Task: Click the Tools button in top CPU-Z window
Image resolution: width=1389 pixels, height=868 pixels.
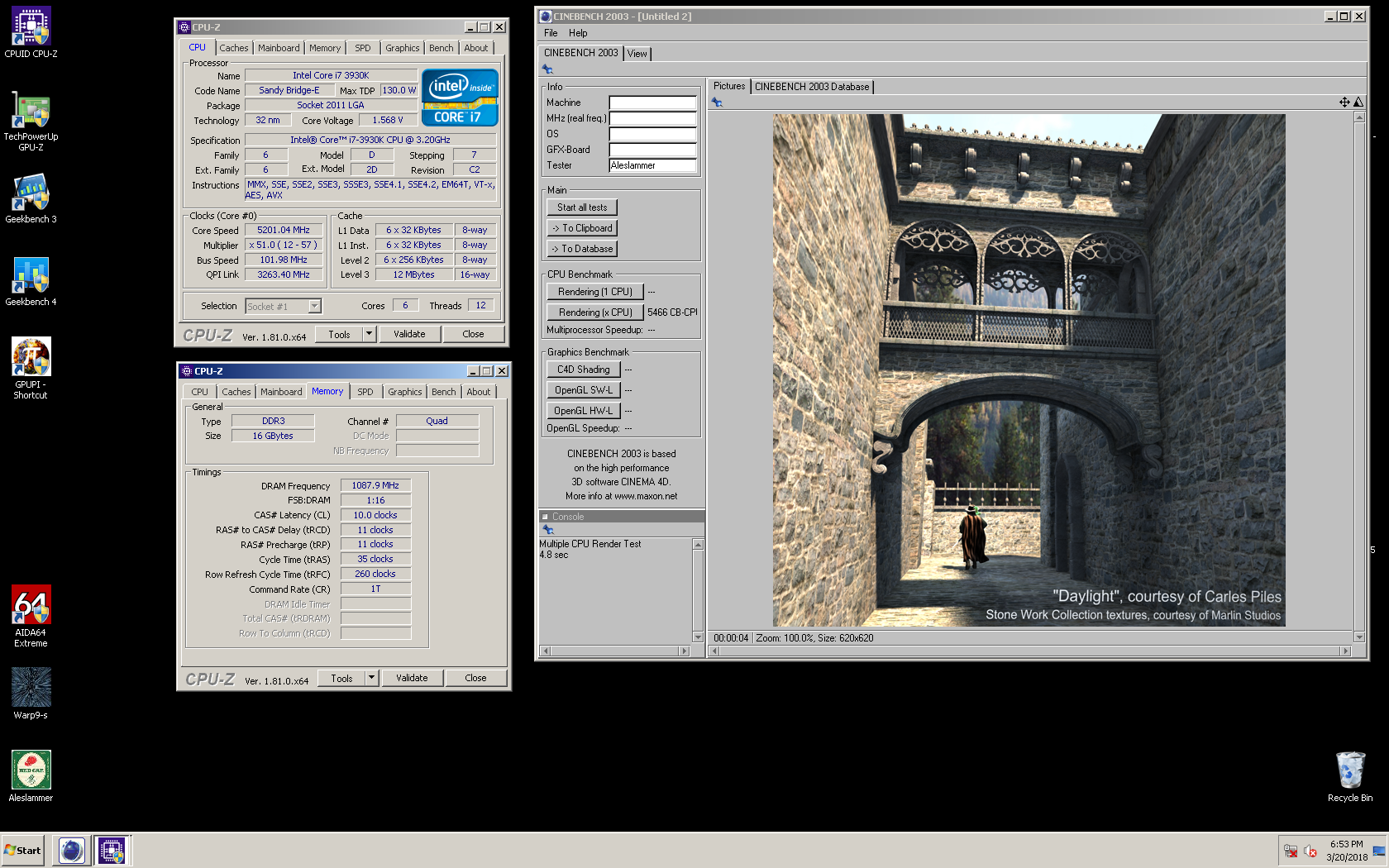Action: click(339, 334)
